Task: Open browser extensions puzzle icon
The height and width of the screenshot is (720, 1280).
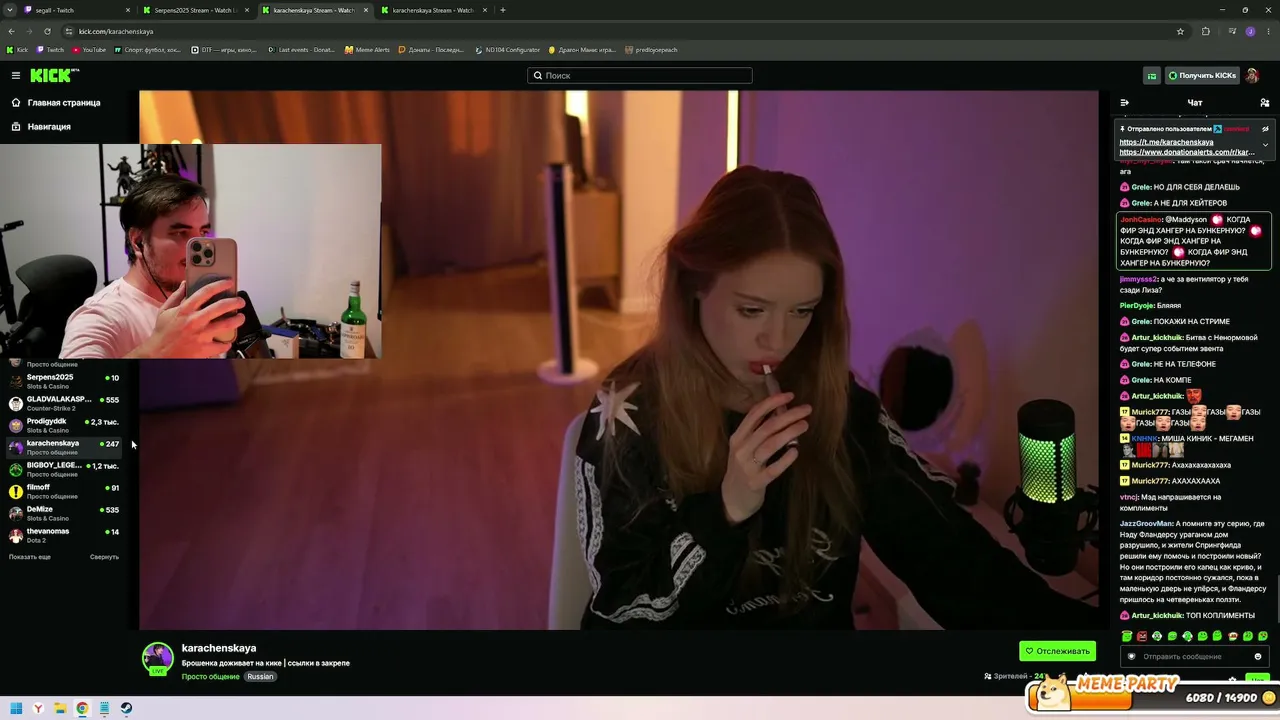Action: 1205,31
